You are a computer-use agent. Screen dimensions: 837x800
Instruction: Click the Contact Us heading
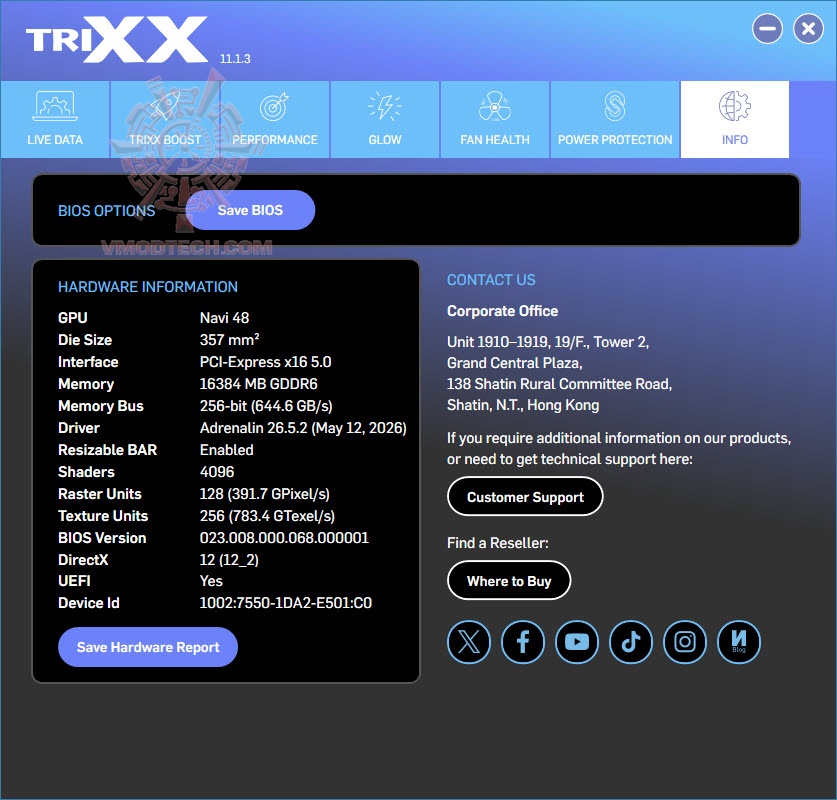click(491, 280)
